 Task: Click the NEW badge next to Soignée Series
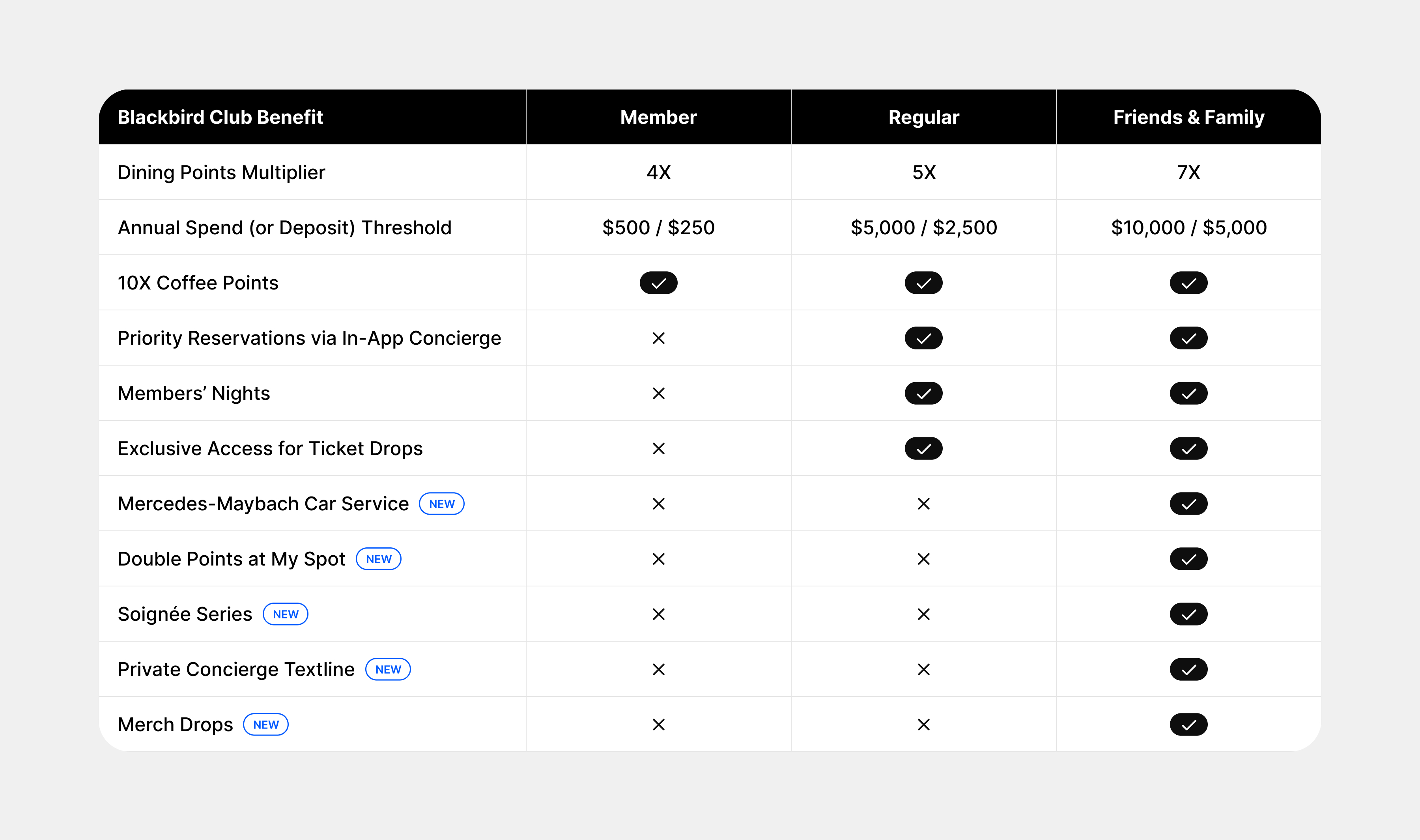tap(285, 614)
